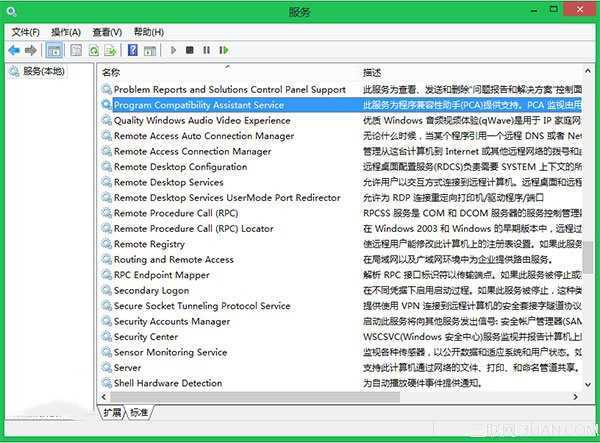600x443 pixels.
Task: Click gear icon beside Secondary Logon
Action: [x=106, y=291]
